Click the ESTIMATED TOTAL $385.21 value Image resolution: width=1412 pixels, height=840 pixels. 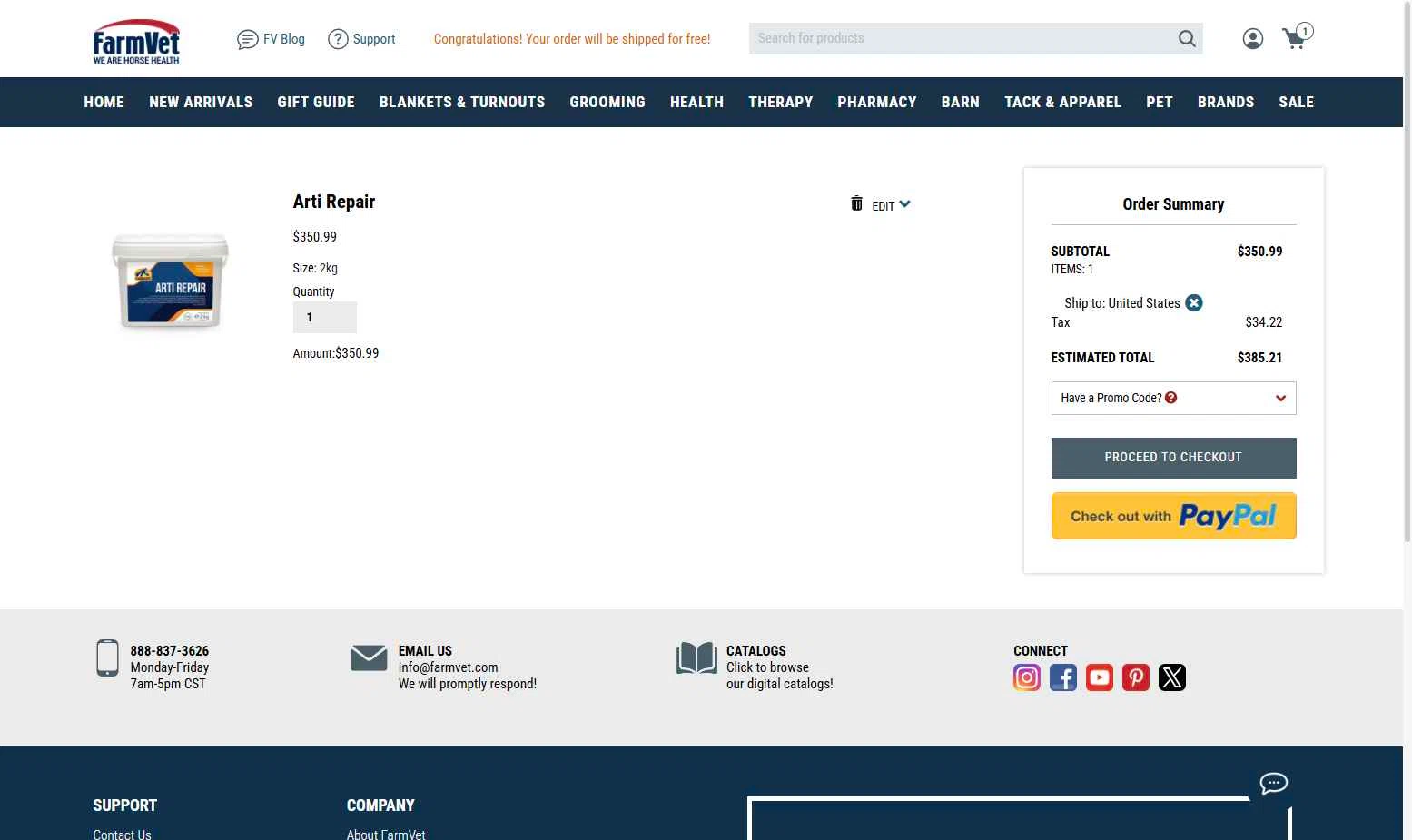[x=1259, y=358]
